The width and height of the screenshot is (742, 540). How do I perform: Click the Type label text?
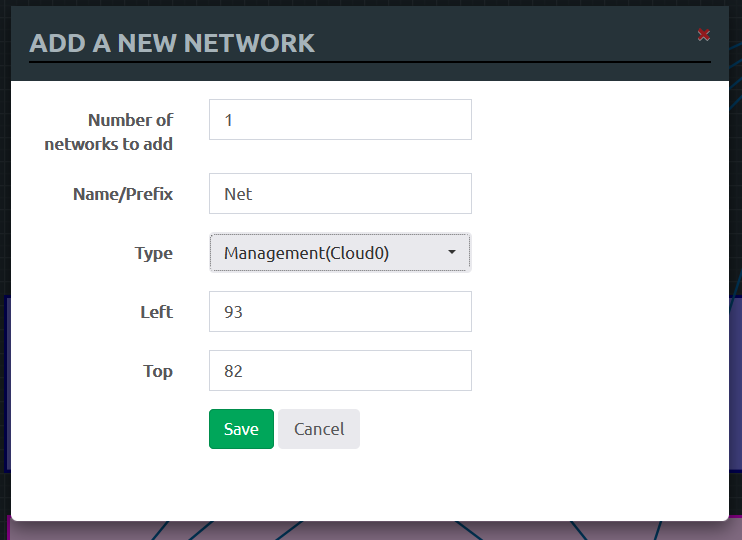pos(154,253)
